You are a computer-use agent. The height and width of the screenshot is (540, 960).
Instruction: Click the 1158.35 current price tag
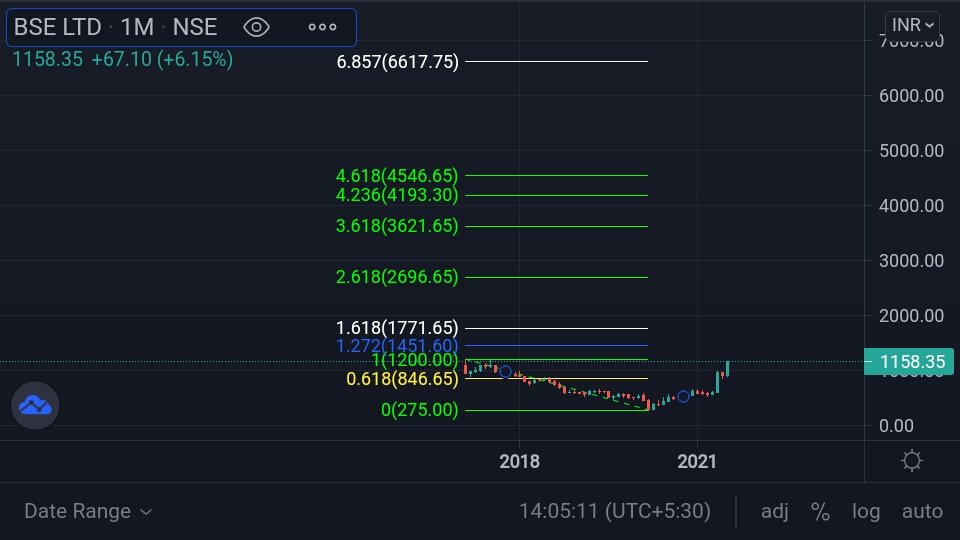(909, 362)
